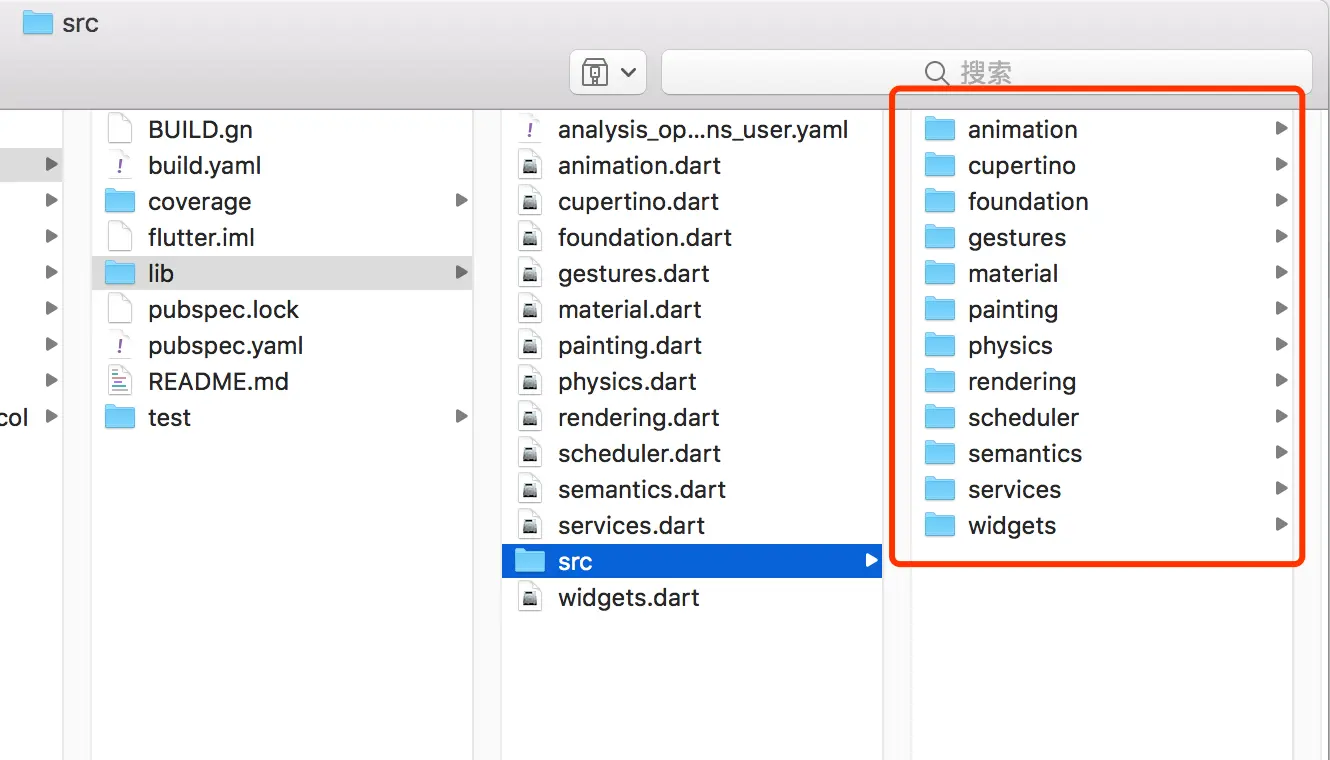Image resolution: width=1330 pixels, height=760 pixels.
Task: Open the toolbar action dropdown button
Action: pyautogui.click(x=608, y=72)
